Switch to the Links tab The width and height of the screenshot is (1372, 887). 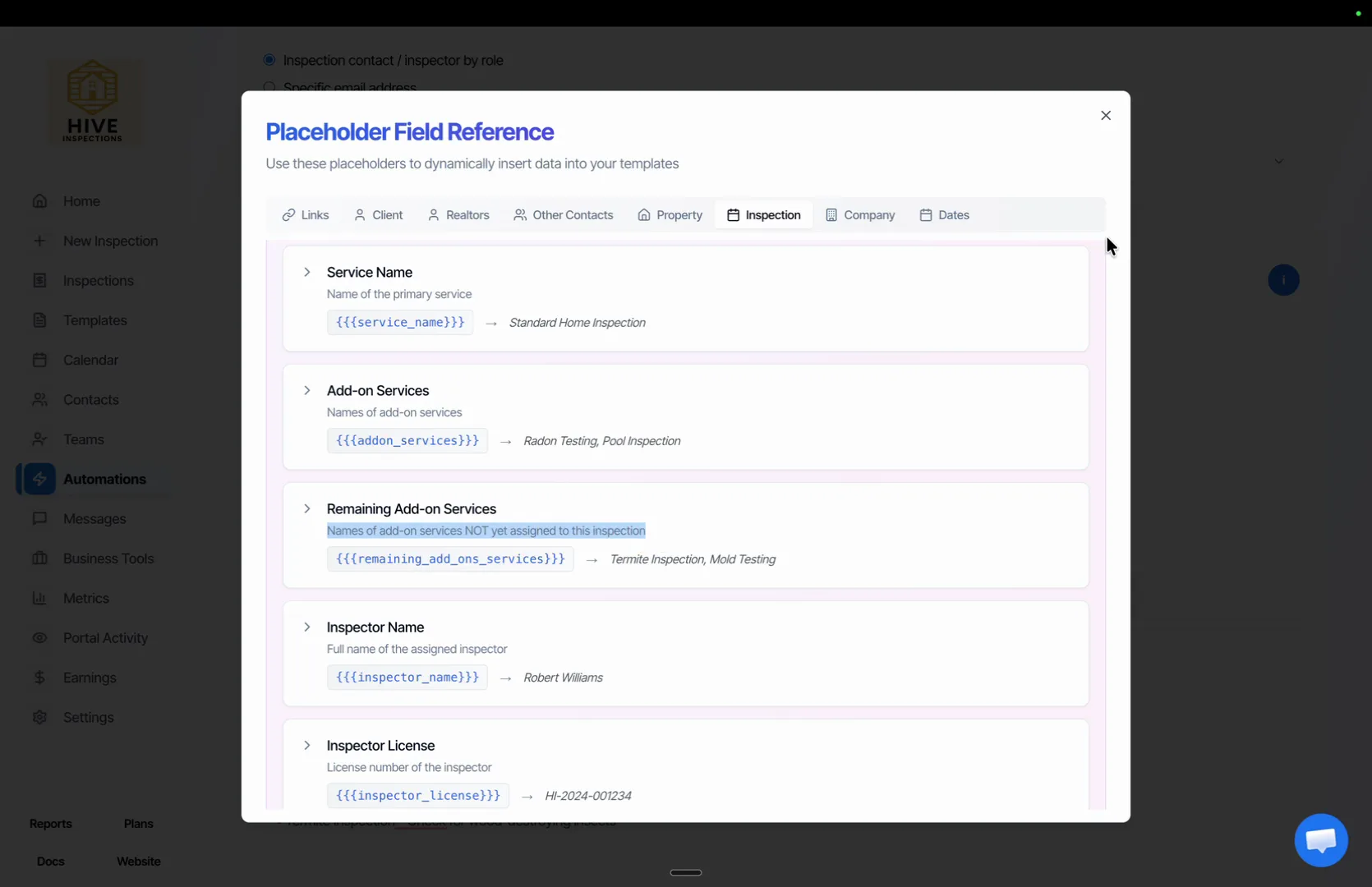click(x=306, y=215)
